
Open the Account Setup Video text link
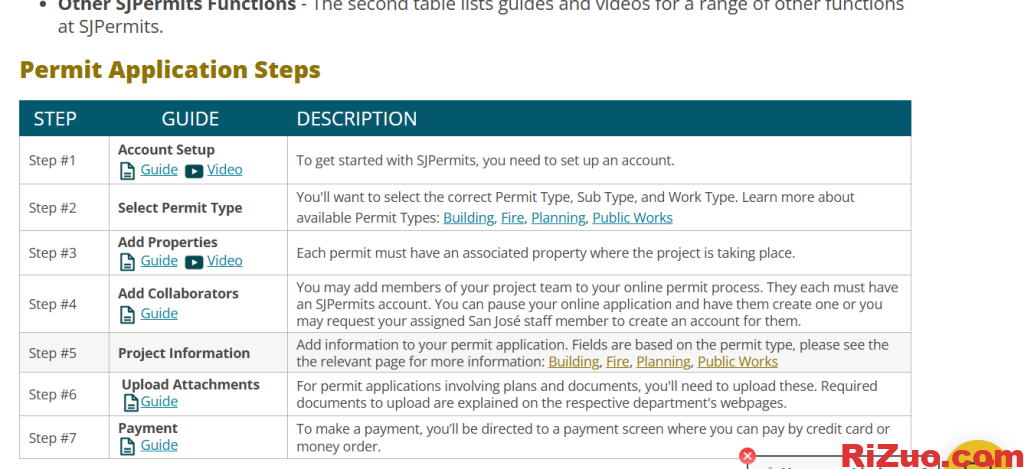pos(225,170)
